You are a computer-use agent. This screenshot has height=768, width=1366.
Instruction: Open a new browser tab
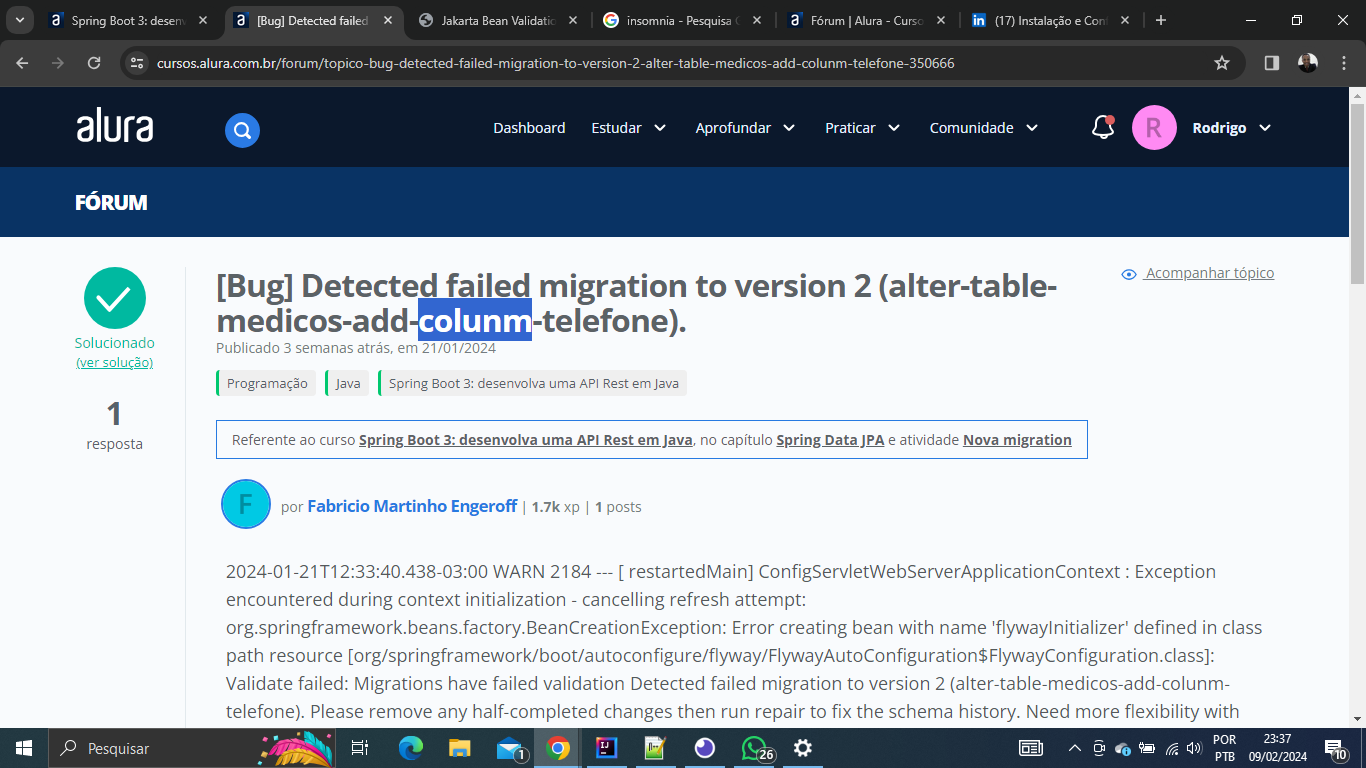coord(1161,20)
